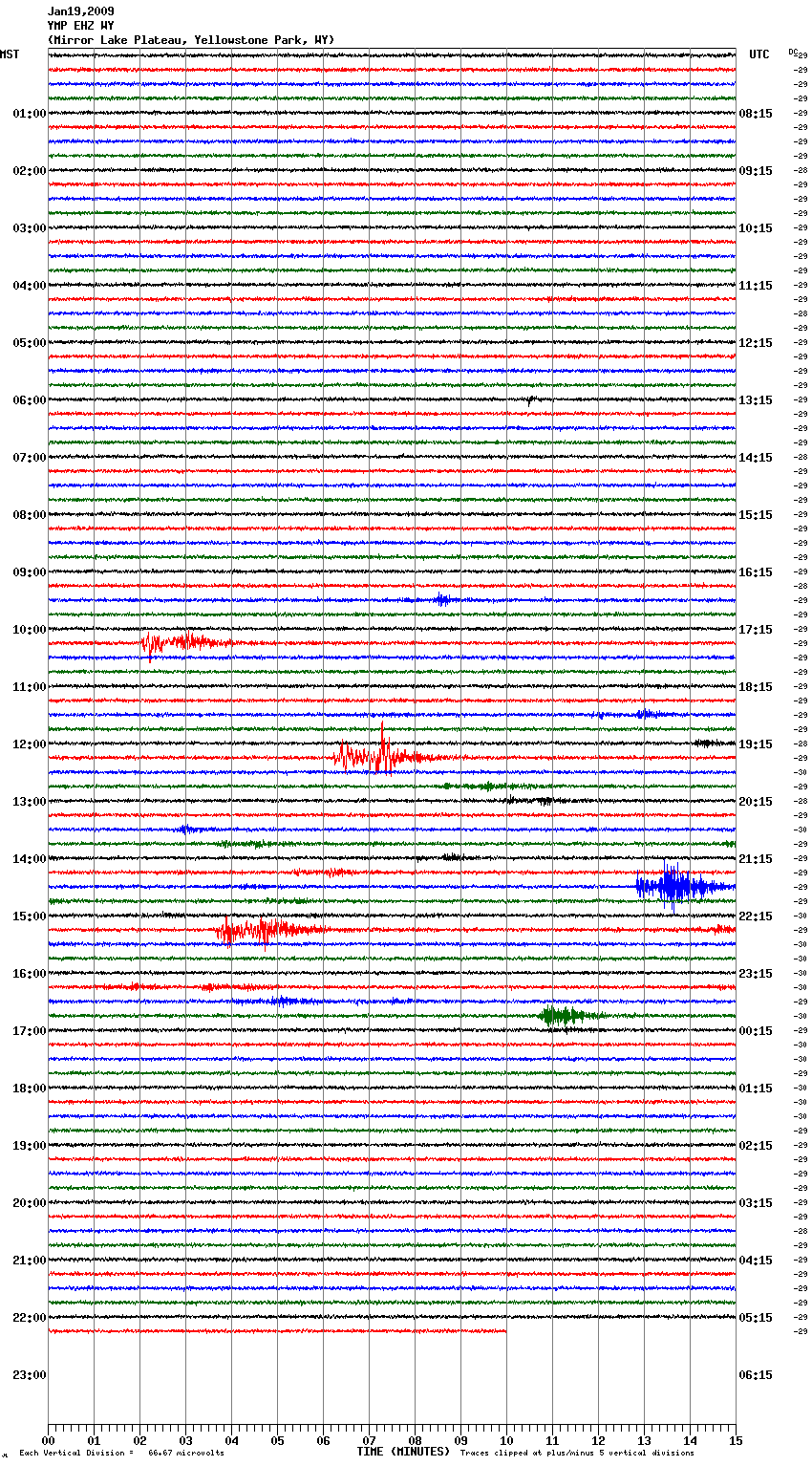Image resolution: width=812 pixels, height=1466 pixels.
Task: Click the "06:00" MST hour label
Action: pos(30,400)
